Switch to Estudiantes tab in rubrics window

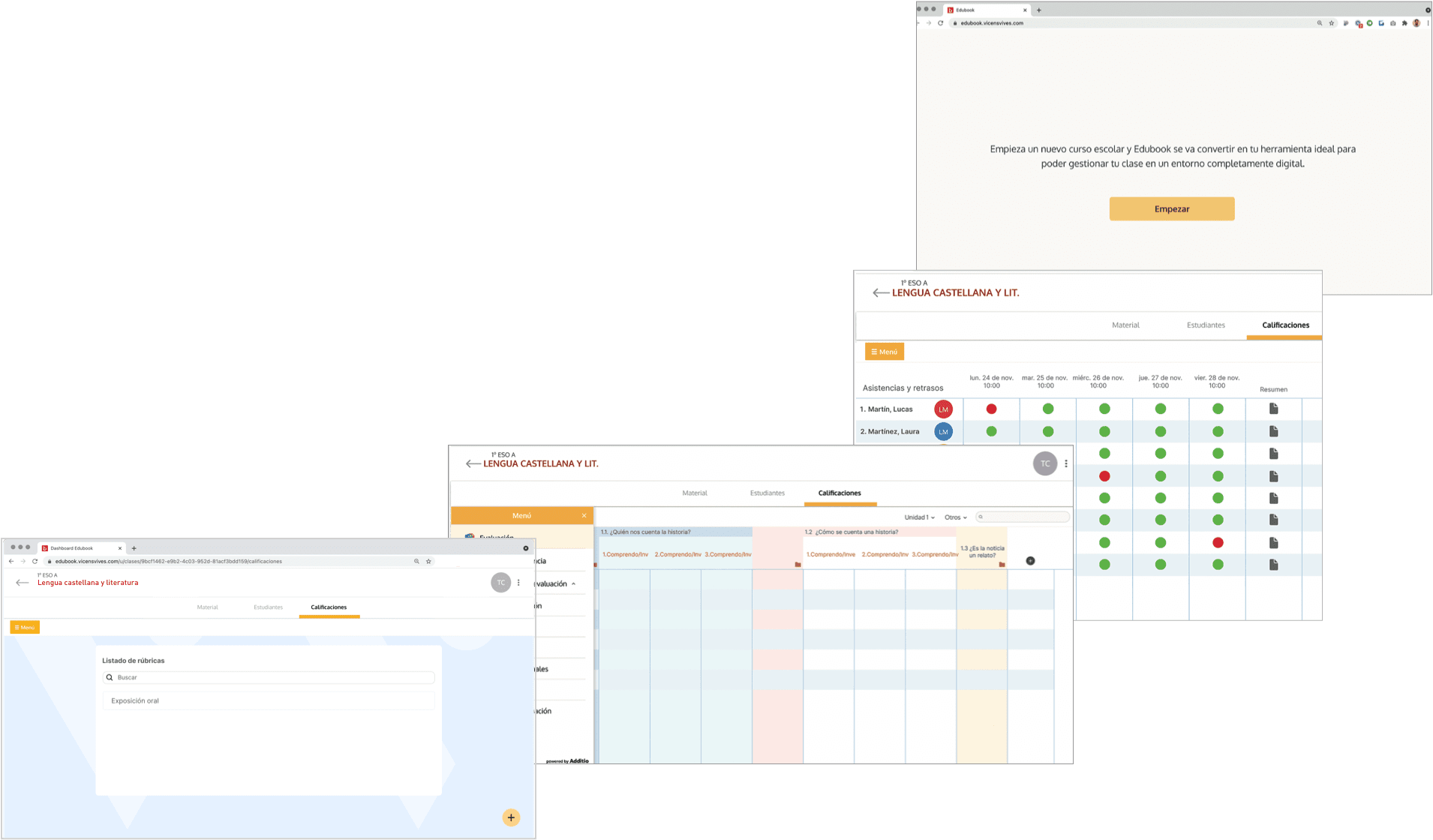pyautogui.click(x=268, y=607)
